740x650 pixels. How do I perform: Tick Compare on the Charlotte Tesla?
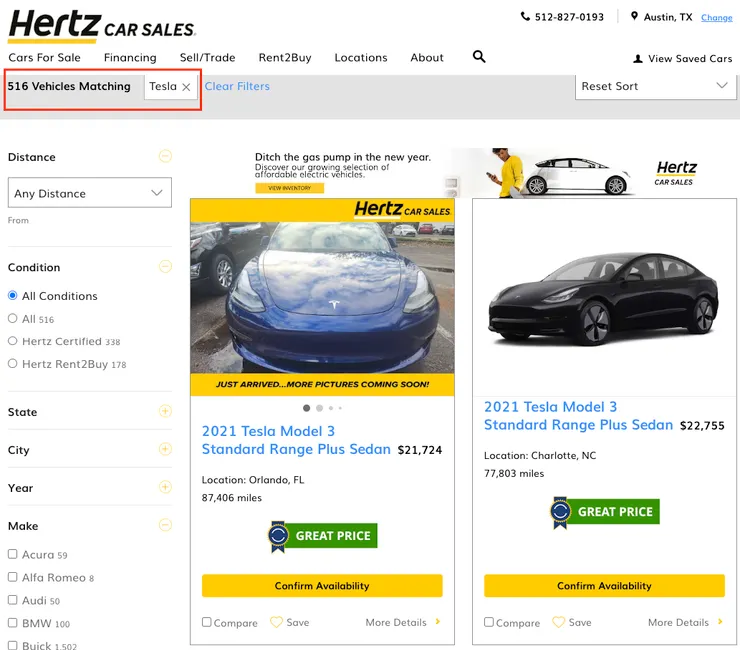(489, 622)
